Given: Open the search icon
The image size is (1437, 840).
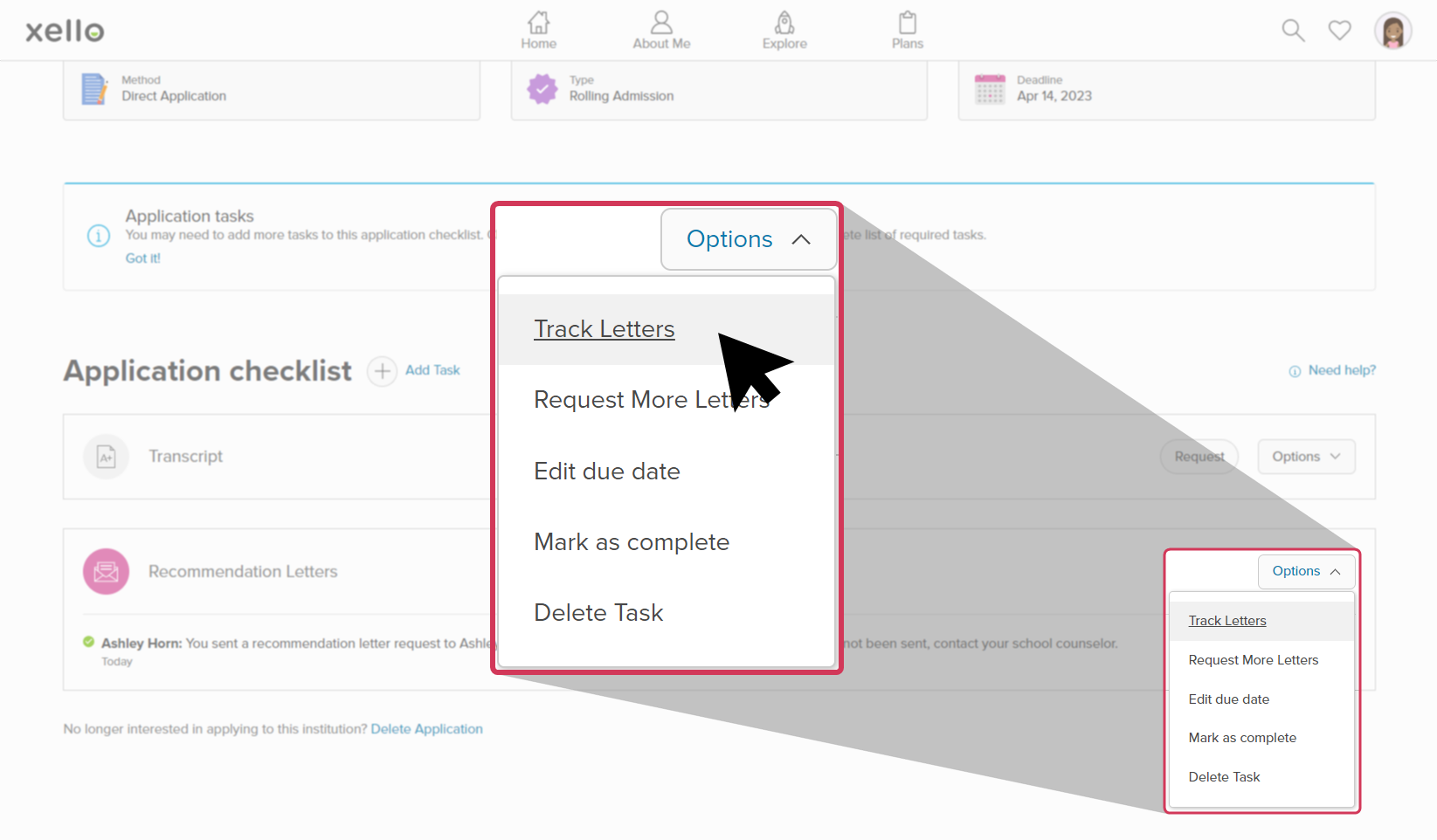Looking at the screenshot, I should point(1293,30).
